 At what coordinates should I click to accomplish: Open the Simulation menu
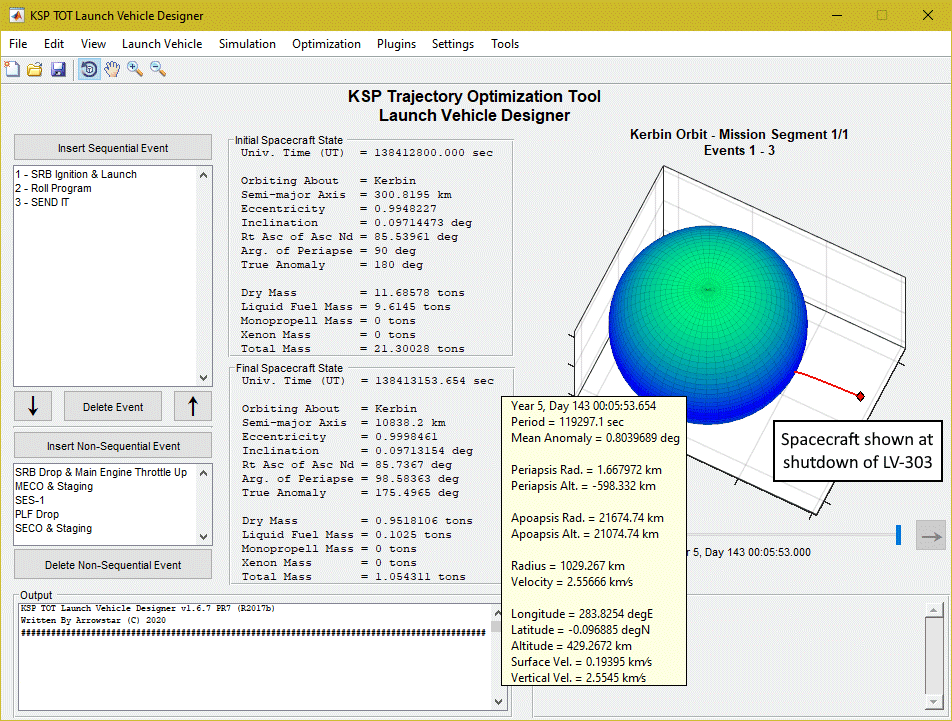tap(247, 44)
